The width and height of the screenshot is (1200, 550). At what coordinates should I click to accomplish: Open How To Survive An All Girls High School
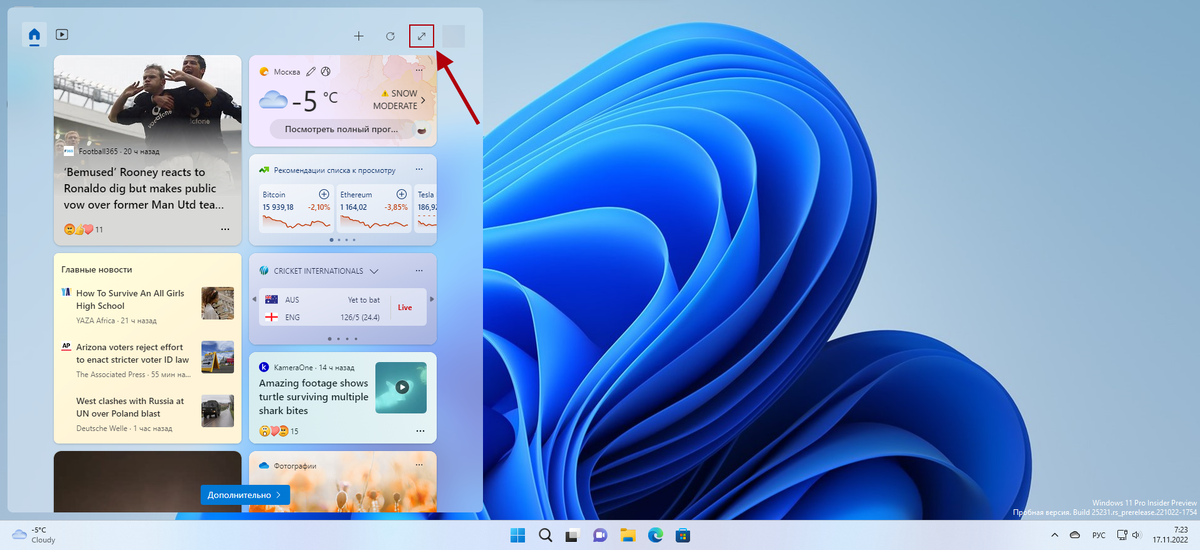[130, 299]
